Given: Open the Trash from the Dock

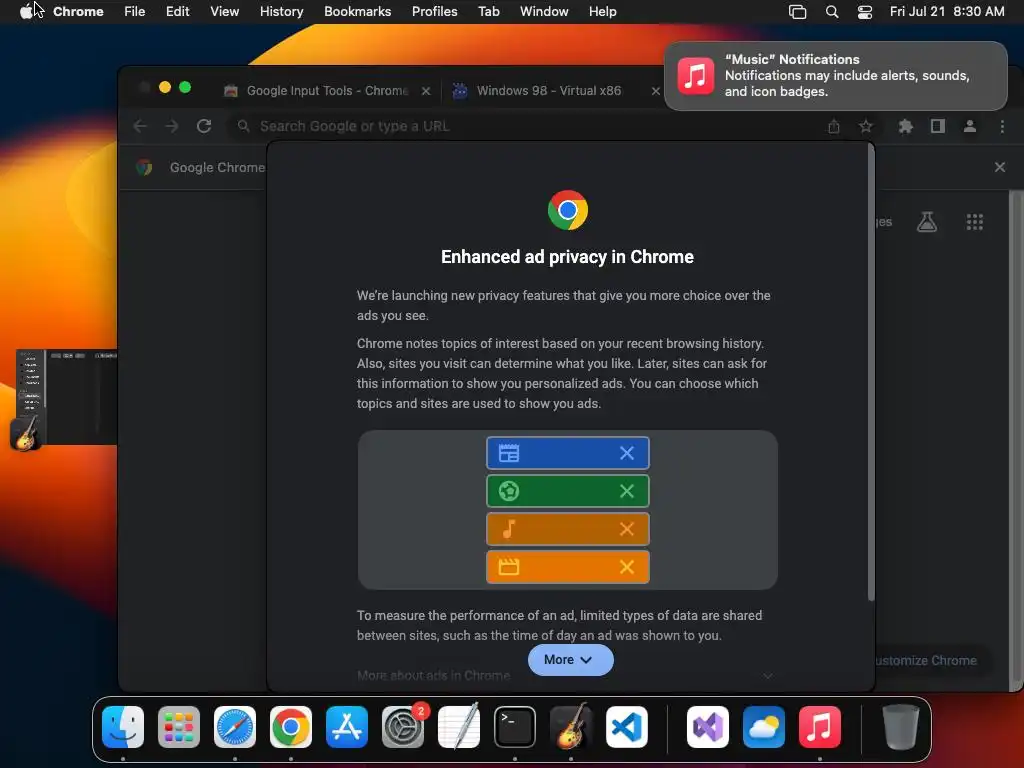Looking at the screenshot, I should 901,727.
